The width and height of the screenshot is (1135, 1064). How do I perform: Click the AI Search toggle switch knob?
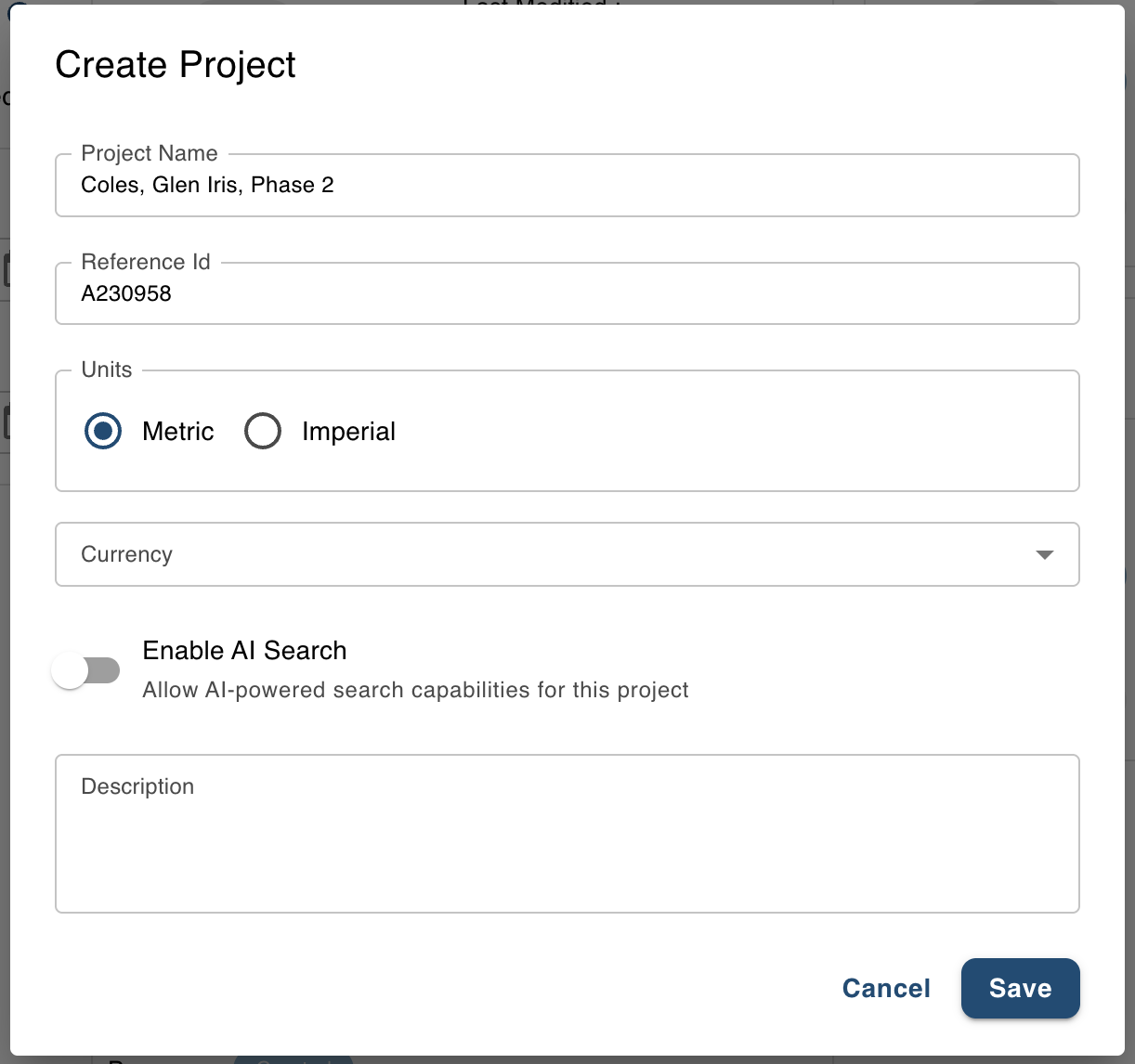pyautogui.click(x=71, y=669)
